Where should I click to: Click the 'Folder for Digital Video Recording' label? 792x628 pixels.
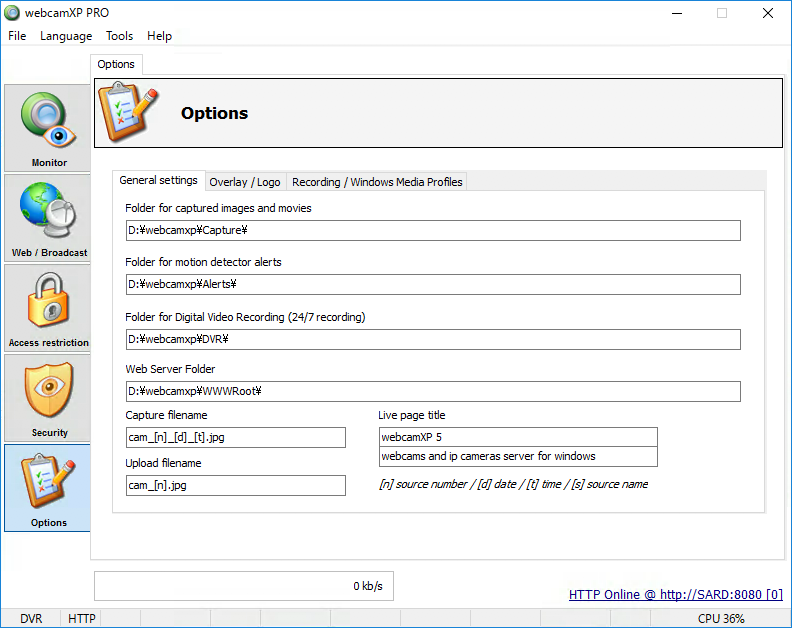coord(245,317)
